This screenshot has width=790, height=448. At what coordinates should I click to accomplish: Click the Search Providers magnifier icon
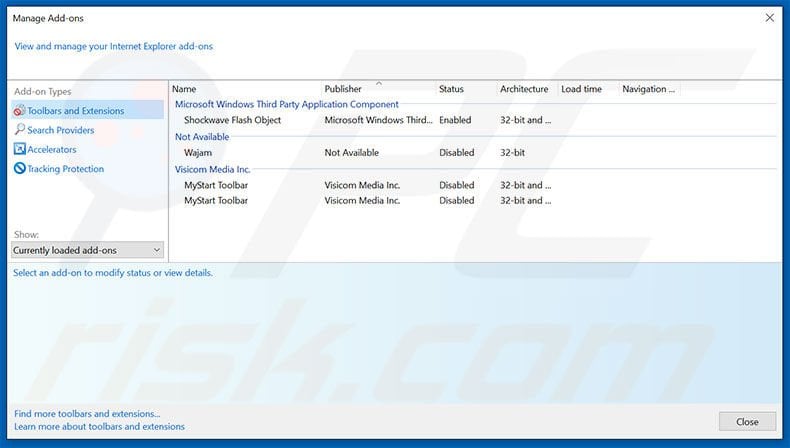point(20,130)
